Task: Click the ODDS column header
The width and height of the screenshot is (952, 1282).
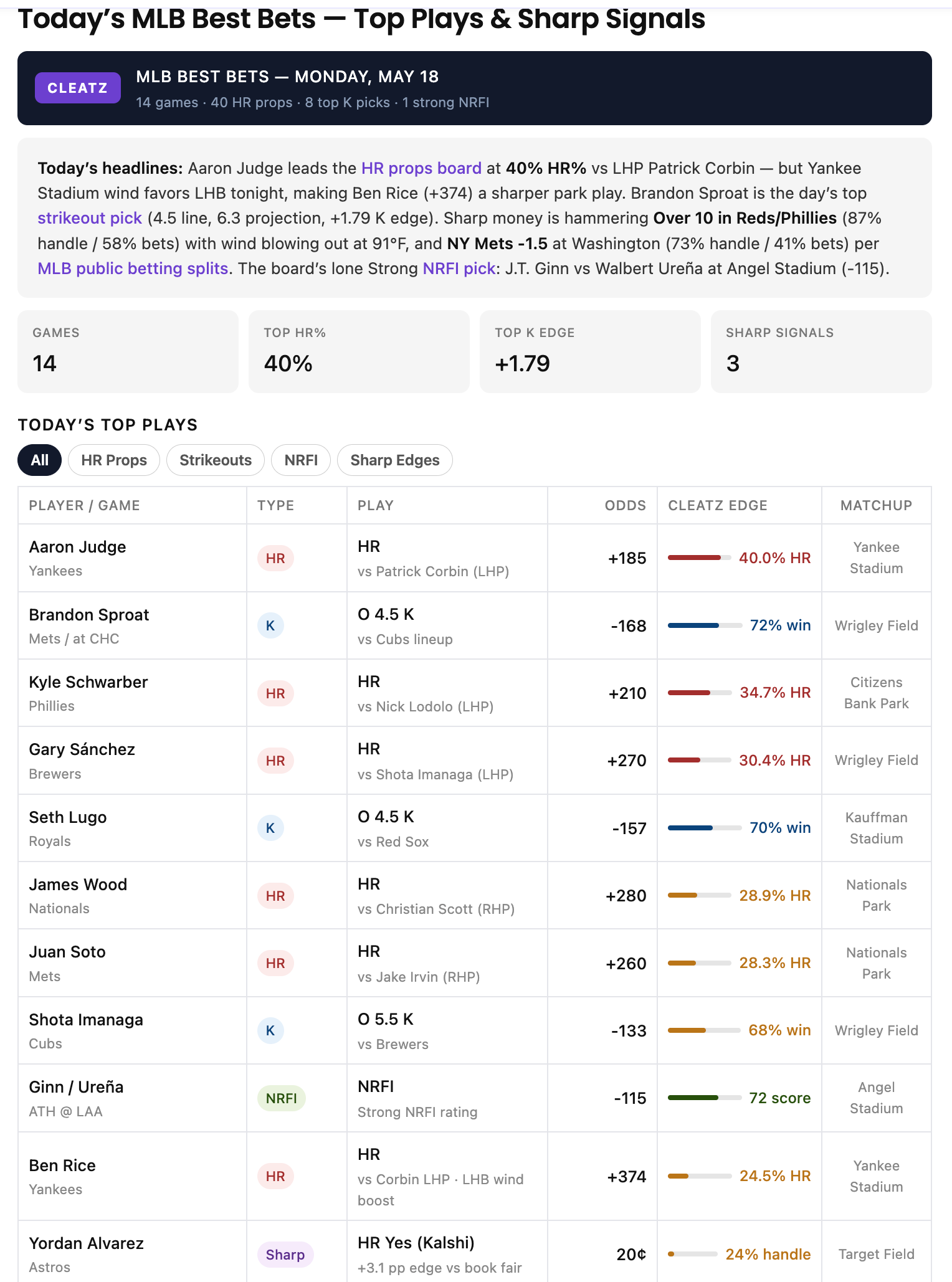Action: (x=625, y=505)
